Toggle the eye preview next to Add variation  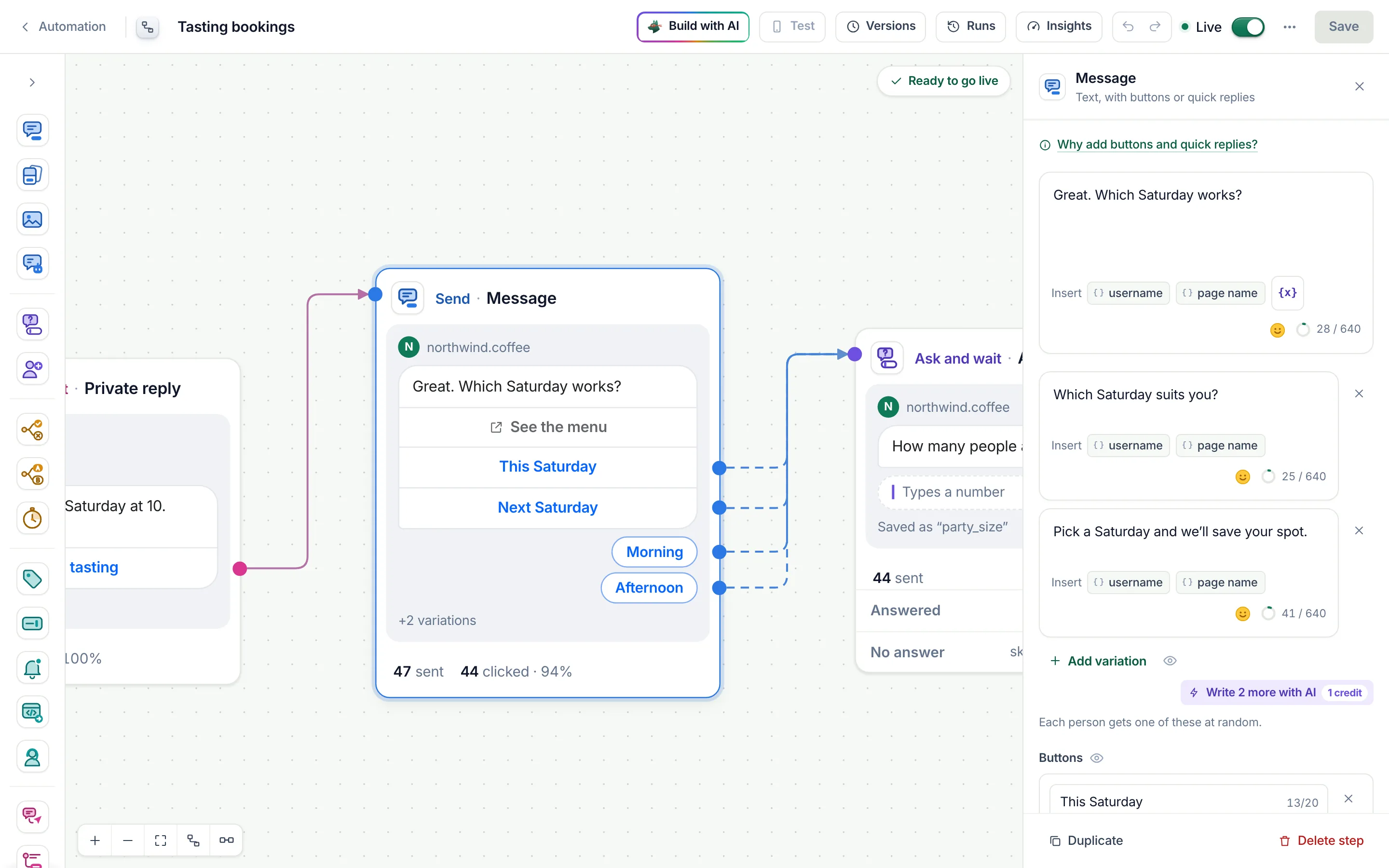point(1170,661)
